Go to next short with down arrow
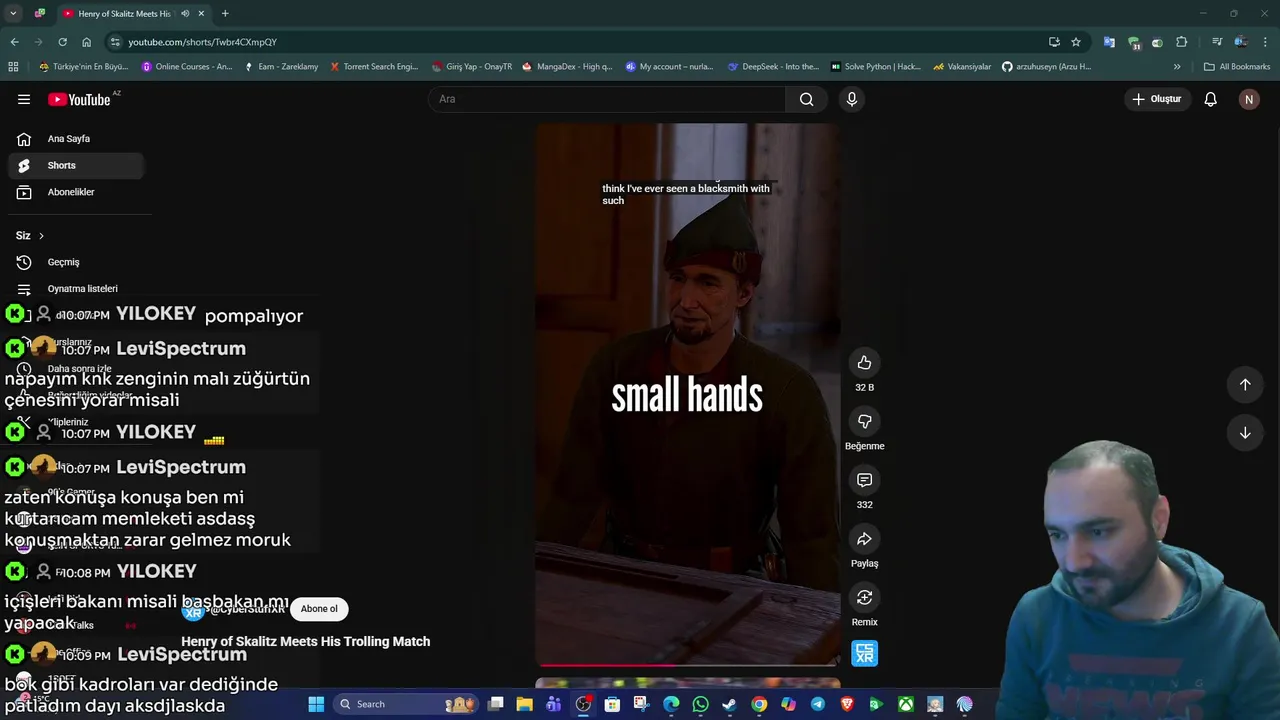The height and width of the screenshot is (720, 1280). tap(1245, 433)
